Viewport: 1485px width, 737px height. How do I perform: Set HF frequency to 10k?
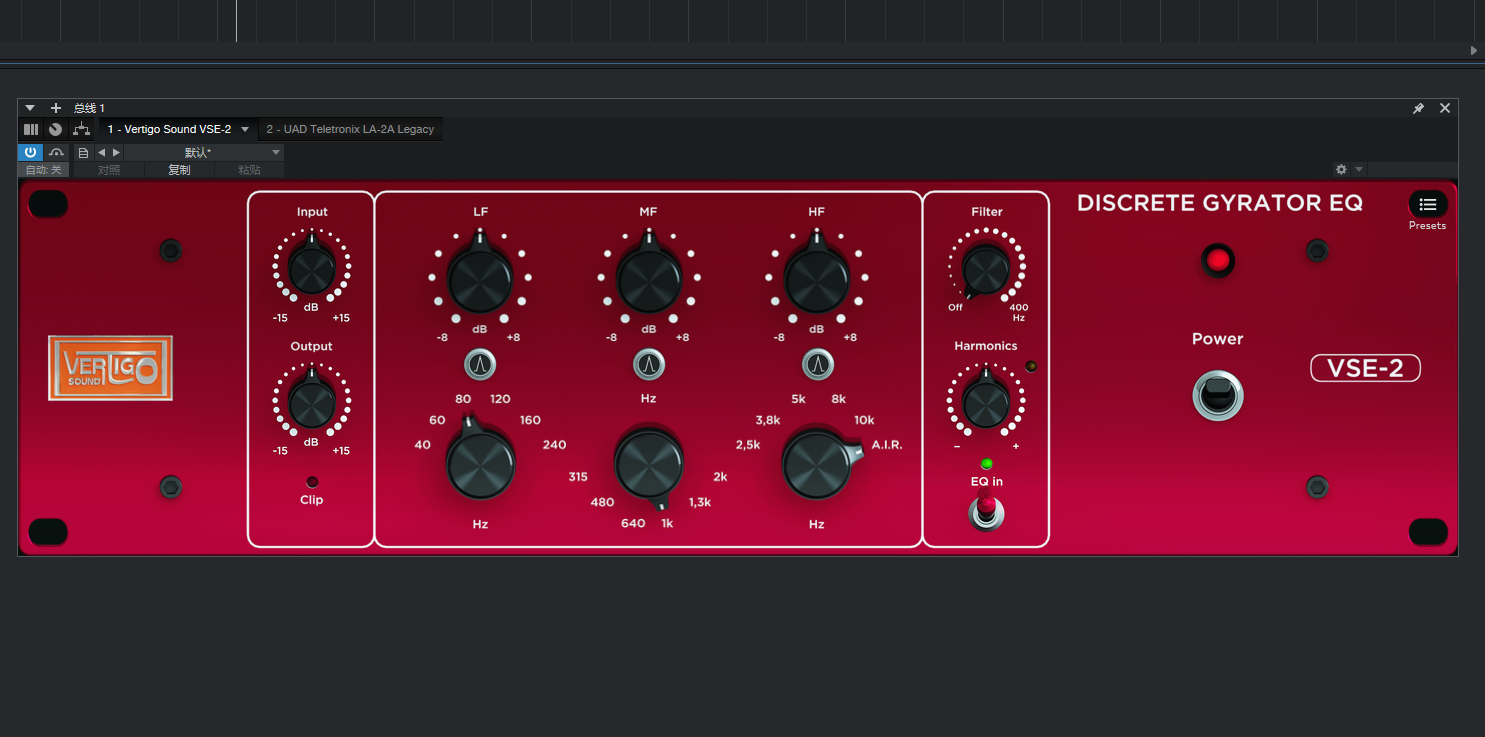point(864,420)
